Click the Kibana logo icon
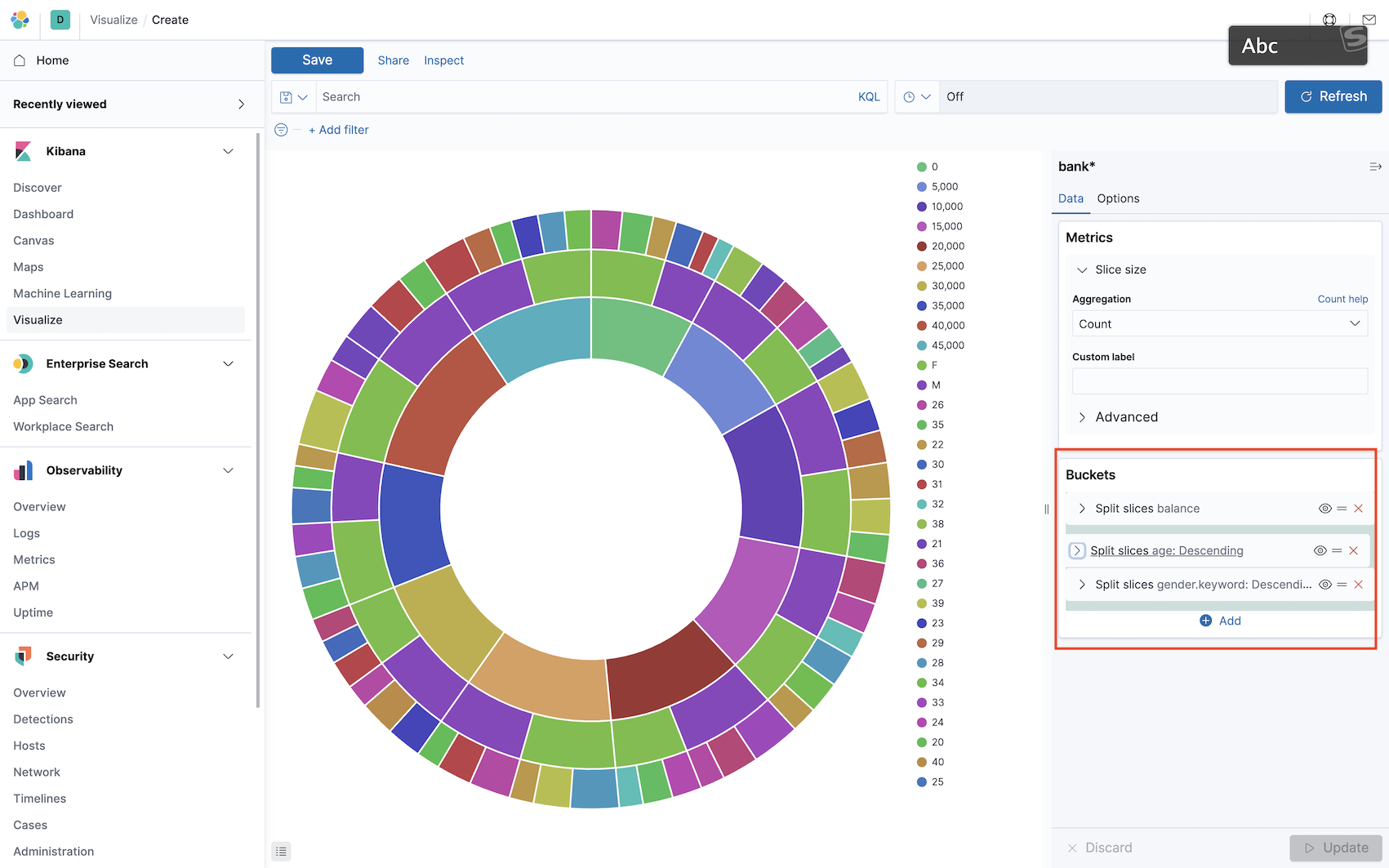 tap(23, 151)
